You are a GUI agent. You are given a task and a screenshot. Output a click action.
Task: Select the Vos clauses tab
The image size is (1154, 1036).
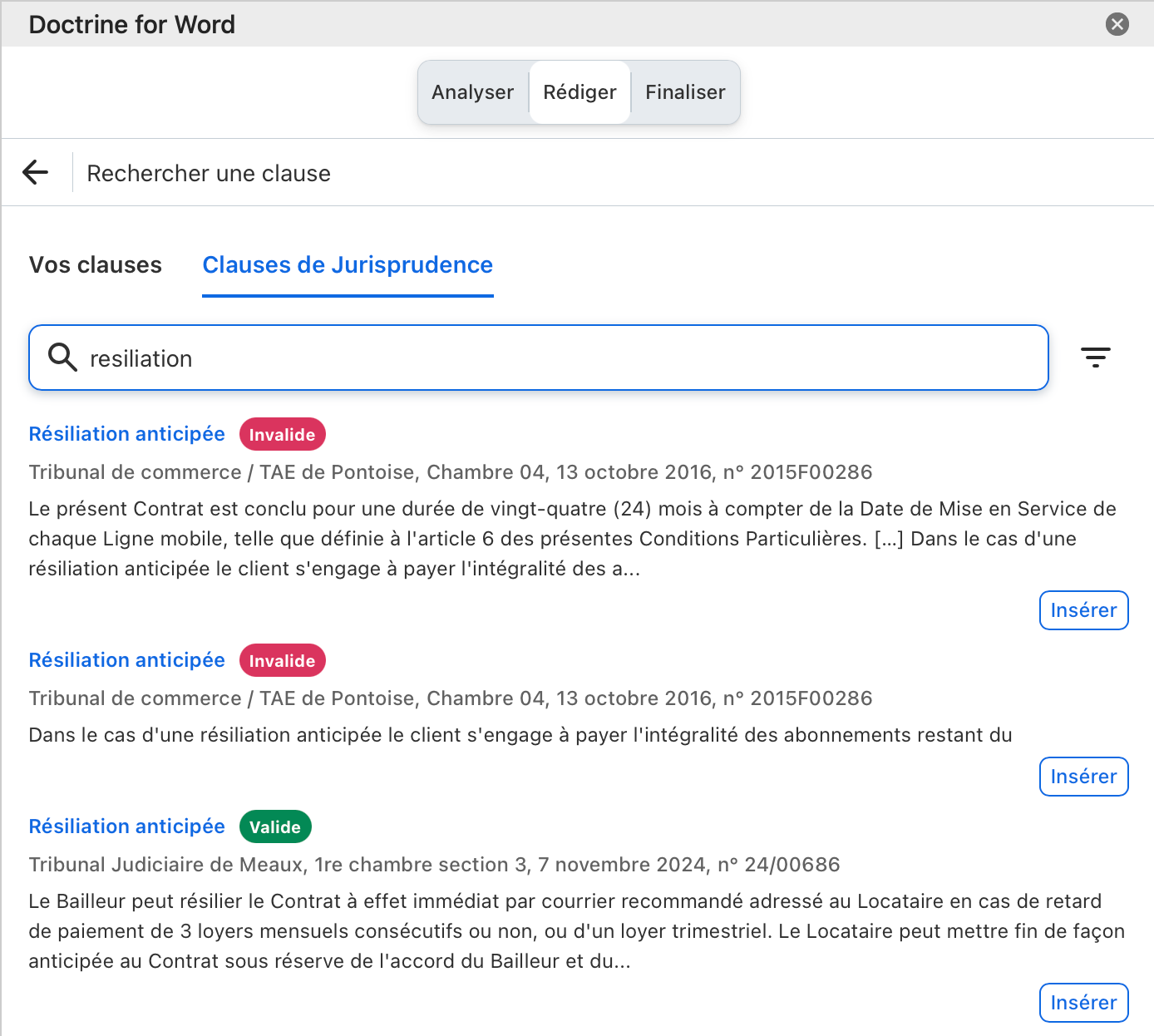[95, 264]
